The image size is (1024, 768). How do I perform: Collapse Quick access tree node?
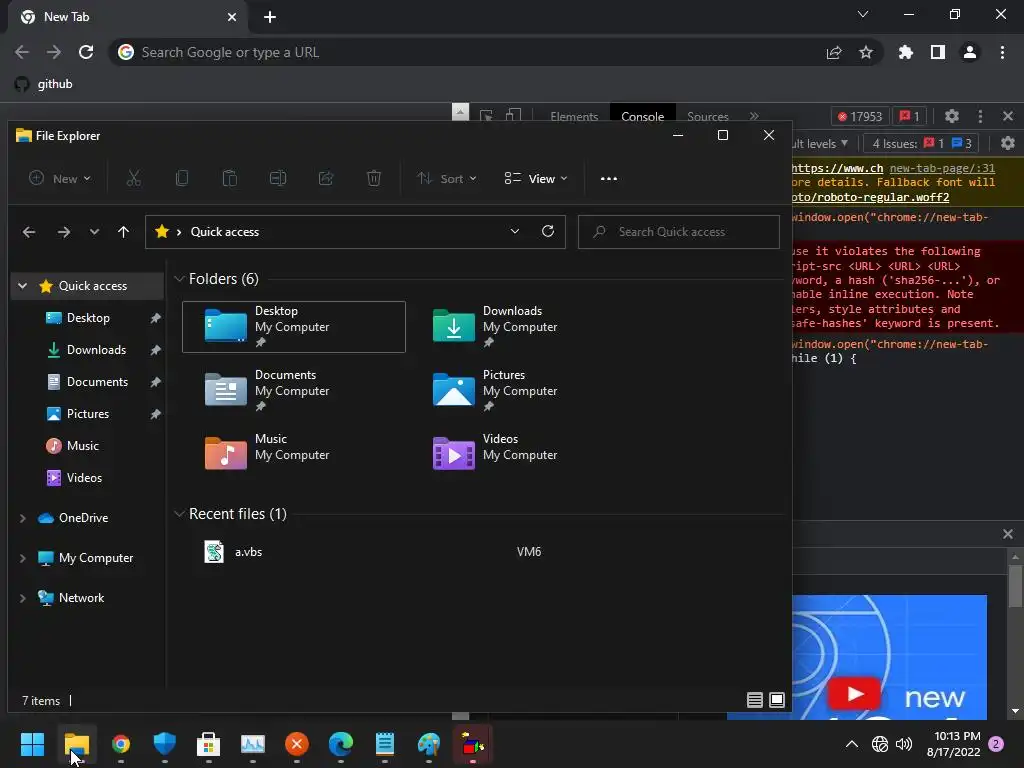(x=22, y=286)
